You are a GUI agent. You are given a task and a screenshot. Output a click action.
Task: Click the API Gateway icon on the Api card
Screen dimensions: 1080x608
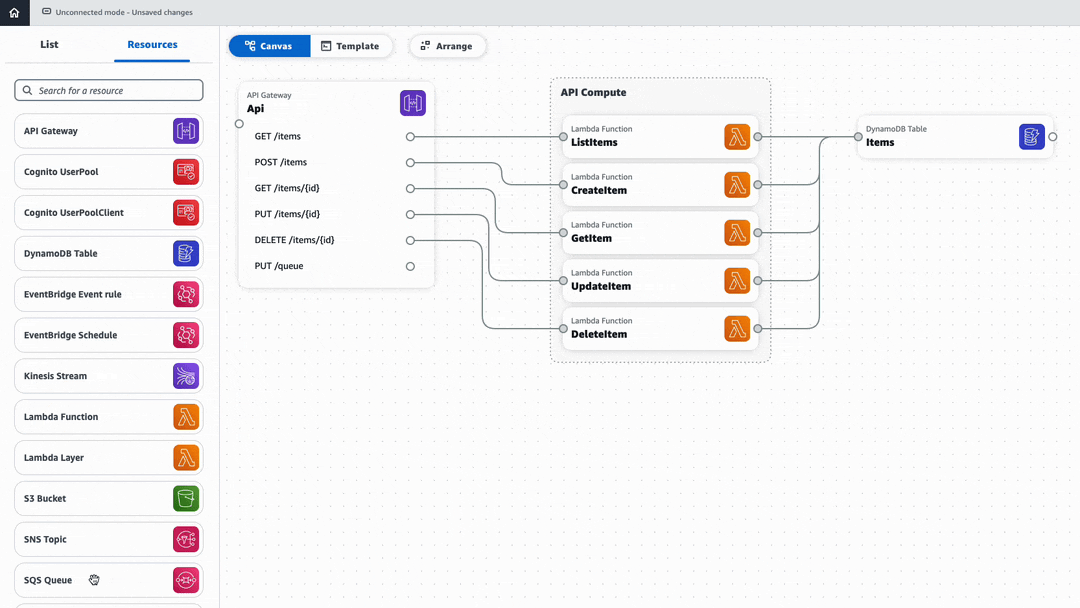pyautogui.click(x=412, y=102)
